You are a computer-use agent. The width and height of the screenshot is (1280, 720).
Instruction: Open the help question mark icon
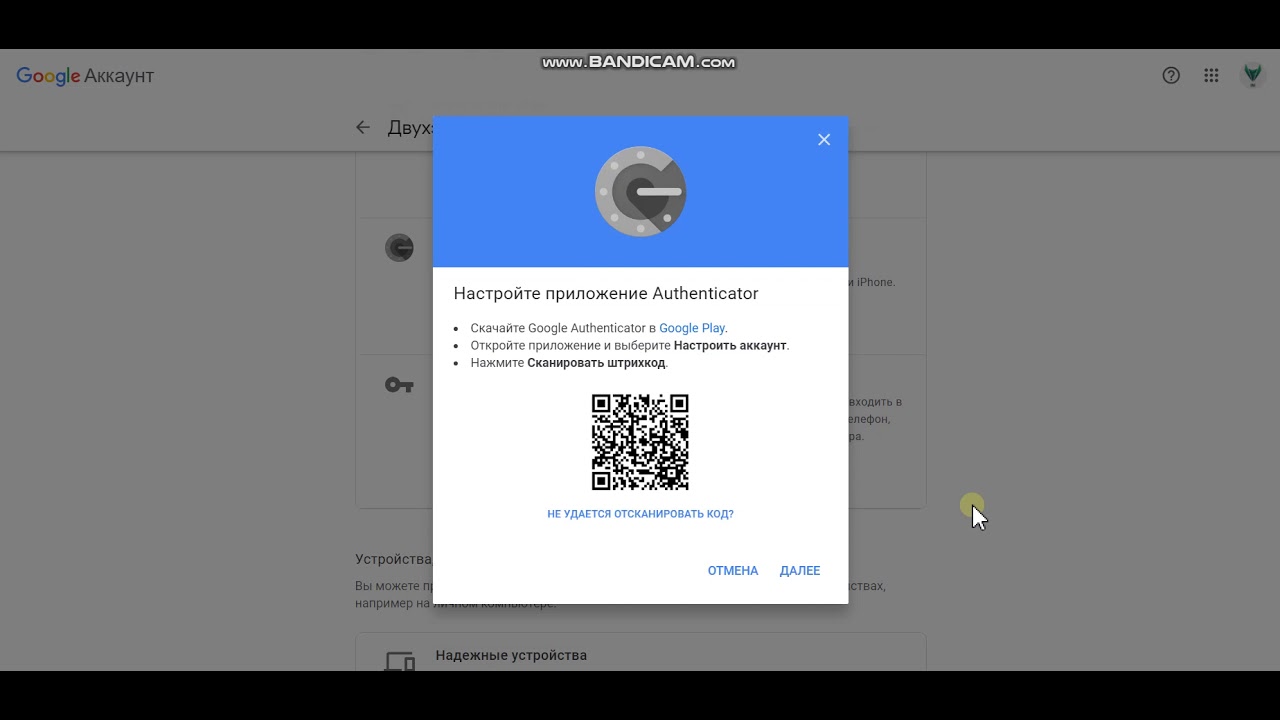(x=1171, y=76)
